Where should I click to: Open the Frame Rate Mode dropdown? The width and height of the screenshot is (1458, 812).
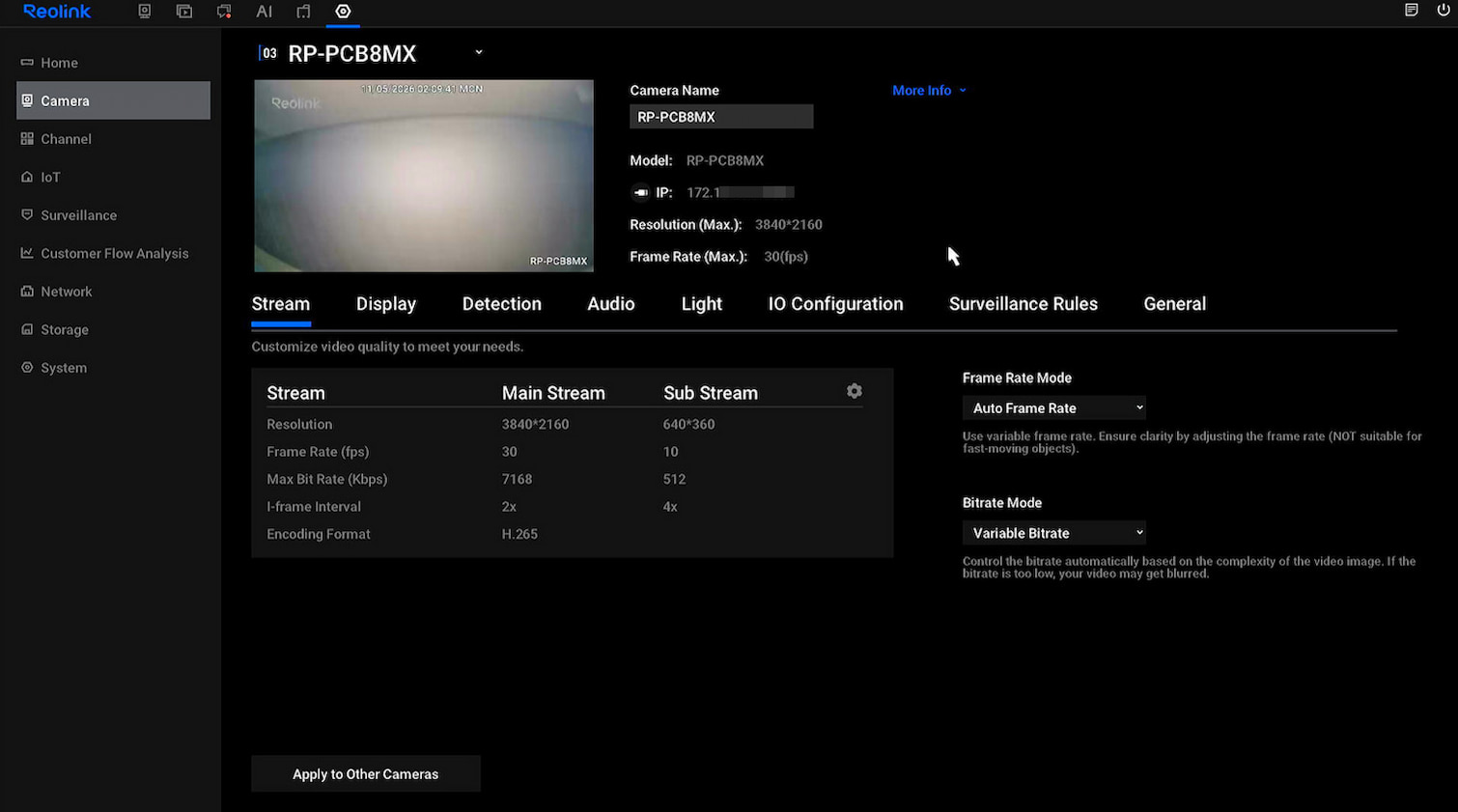1054,408
